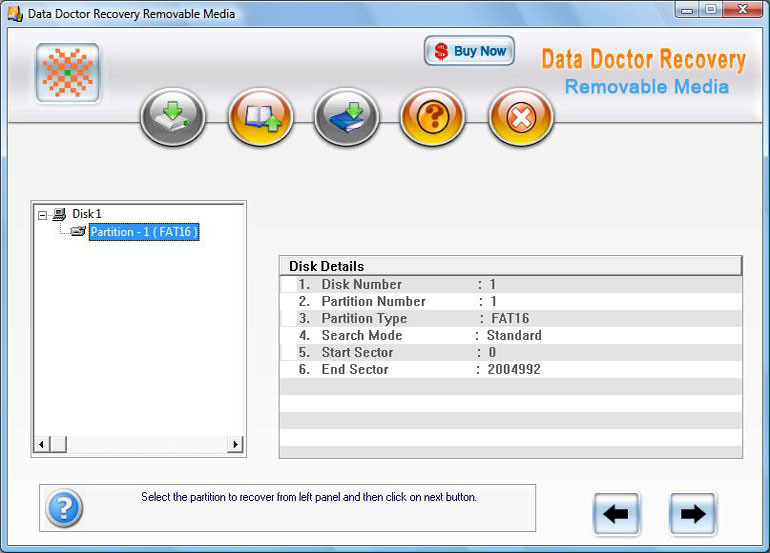This screenshot has width=770, height=553.
Task: Click the orange pixel logo icon
Action: point(68,73)
